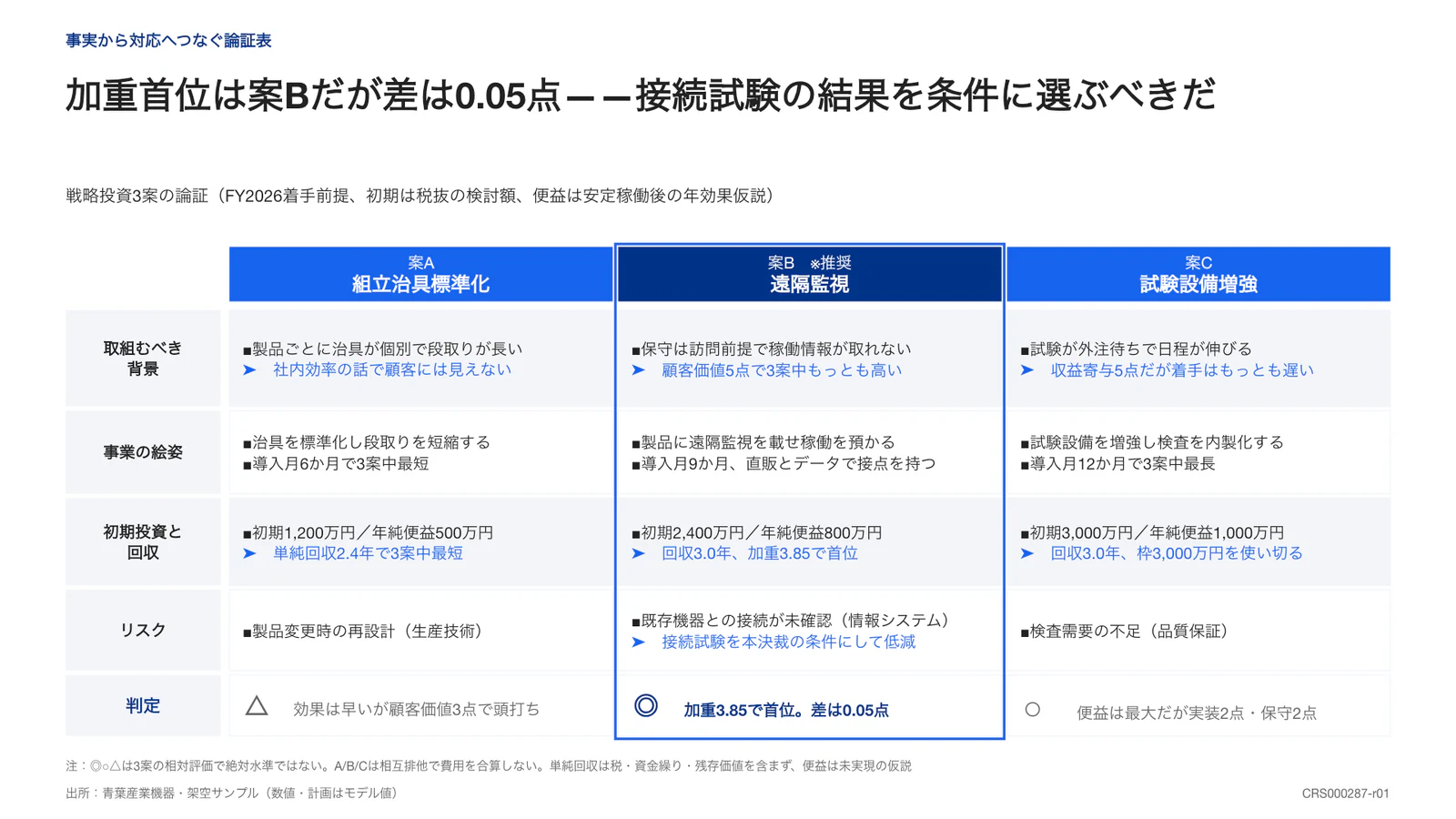Click text 単純回収2.4年で3案中最短
The height and width of the screenshot is (819, 1456).
coord(368,553)
